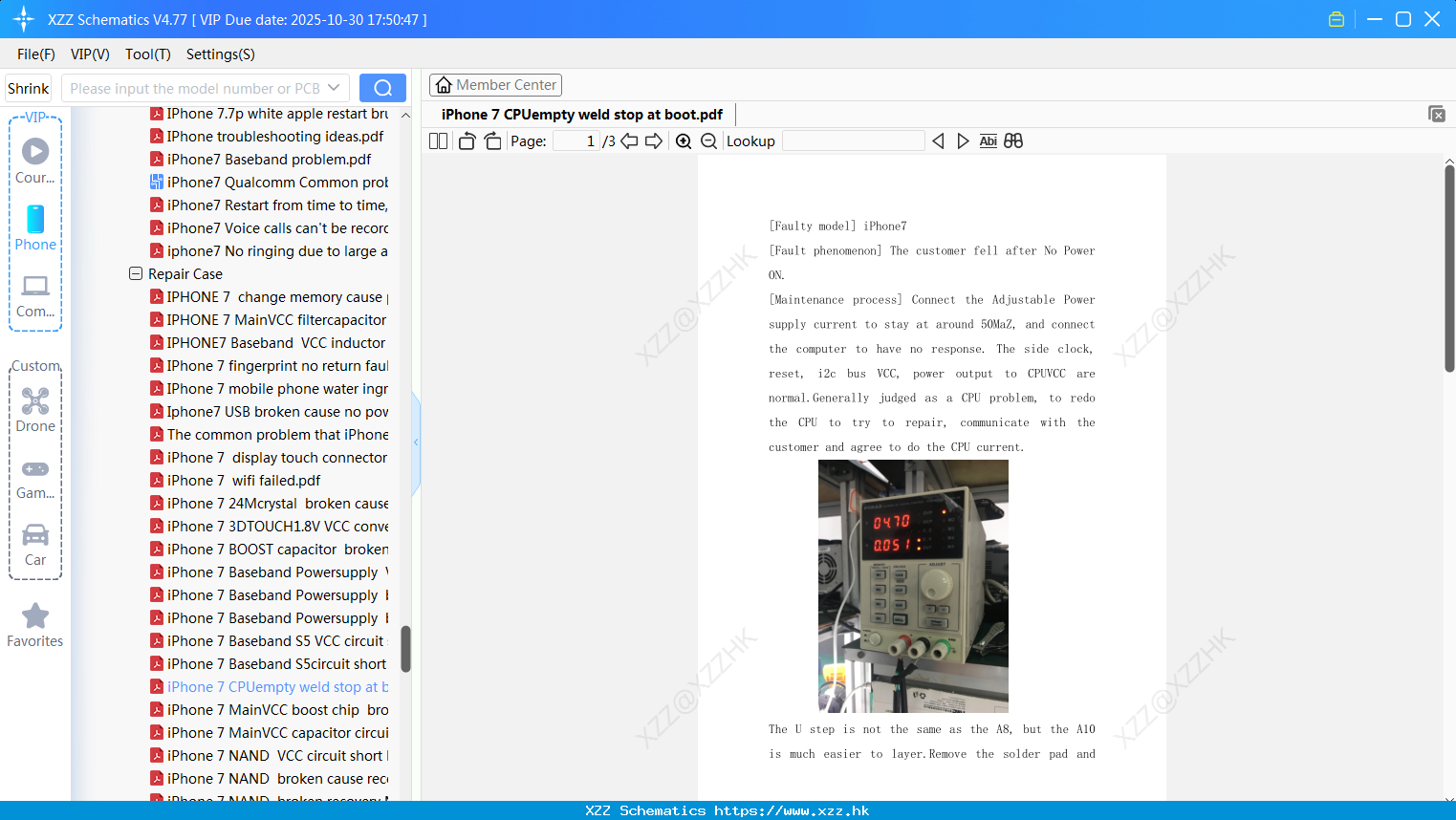Viewport: 1456px width, 820px height.
Task: Open XZZ Schematics website link in footer
Action: (x=792, y=810)
